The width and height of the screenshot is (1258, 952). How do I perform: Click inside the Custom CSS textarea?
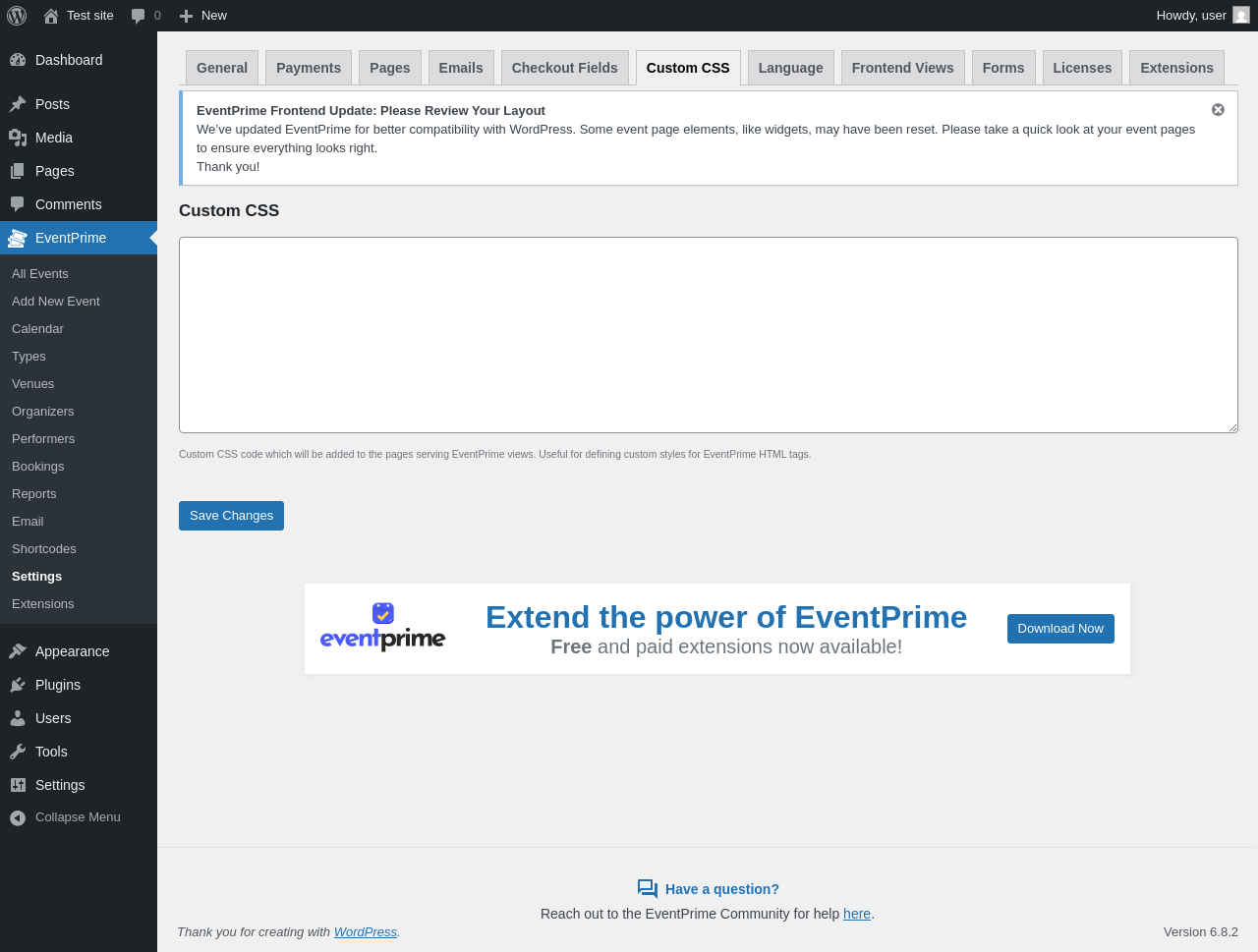[x=709, y=335]
